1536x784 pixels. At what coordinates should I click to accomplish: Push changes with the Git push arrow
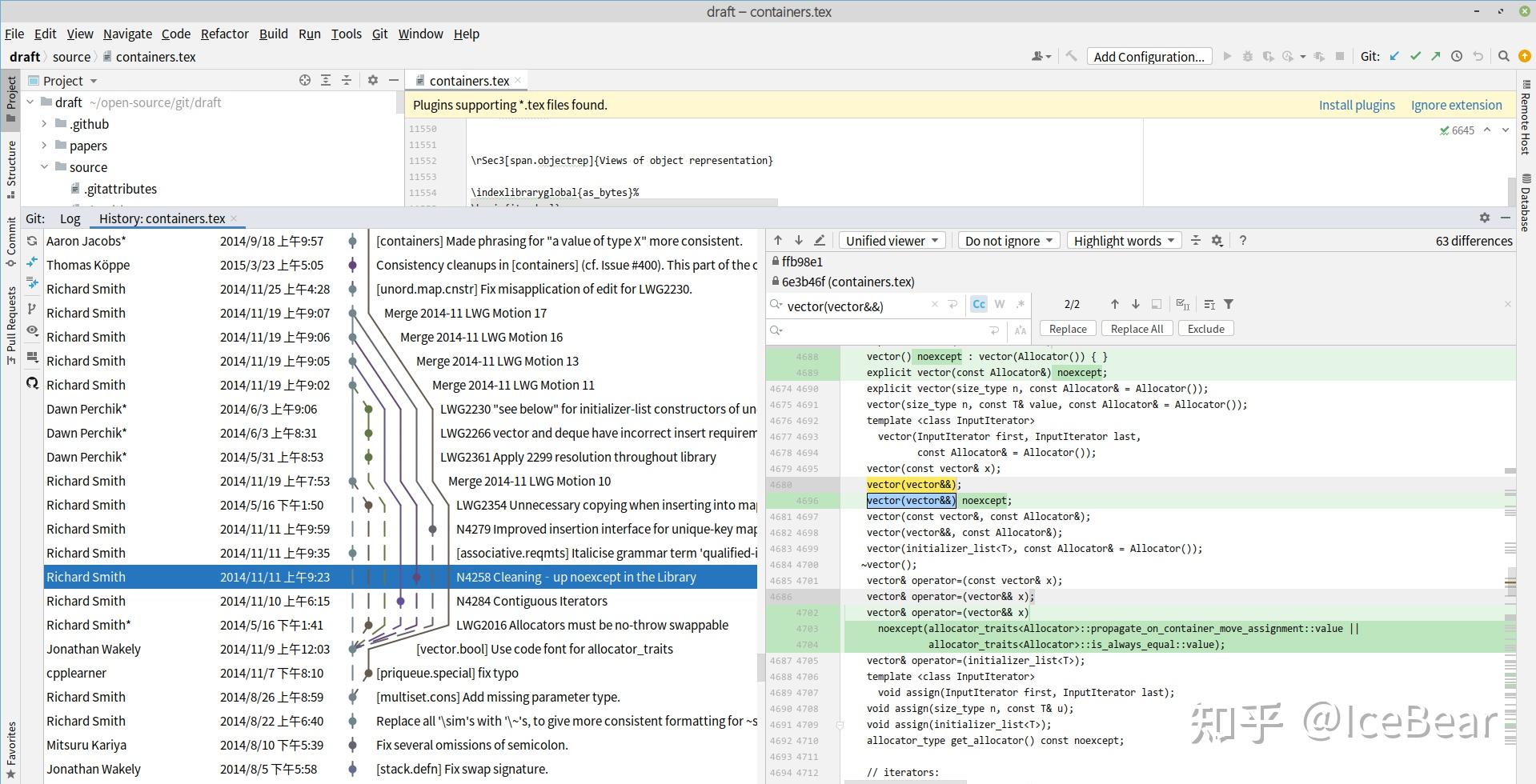(1436, 56)
